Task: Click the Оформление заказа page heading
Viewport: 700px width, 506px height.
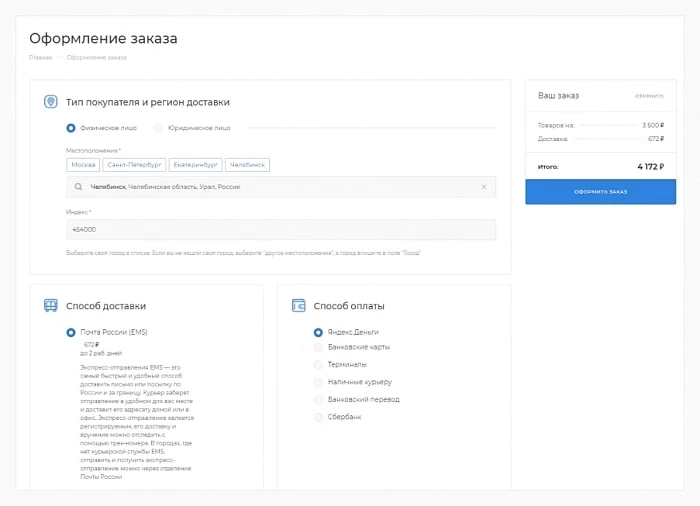Action: [x=103, y=38]
